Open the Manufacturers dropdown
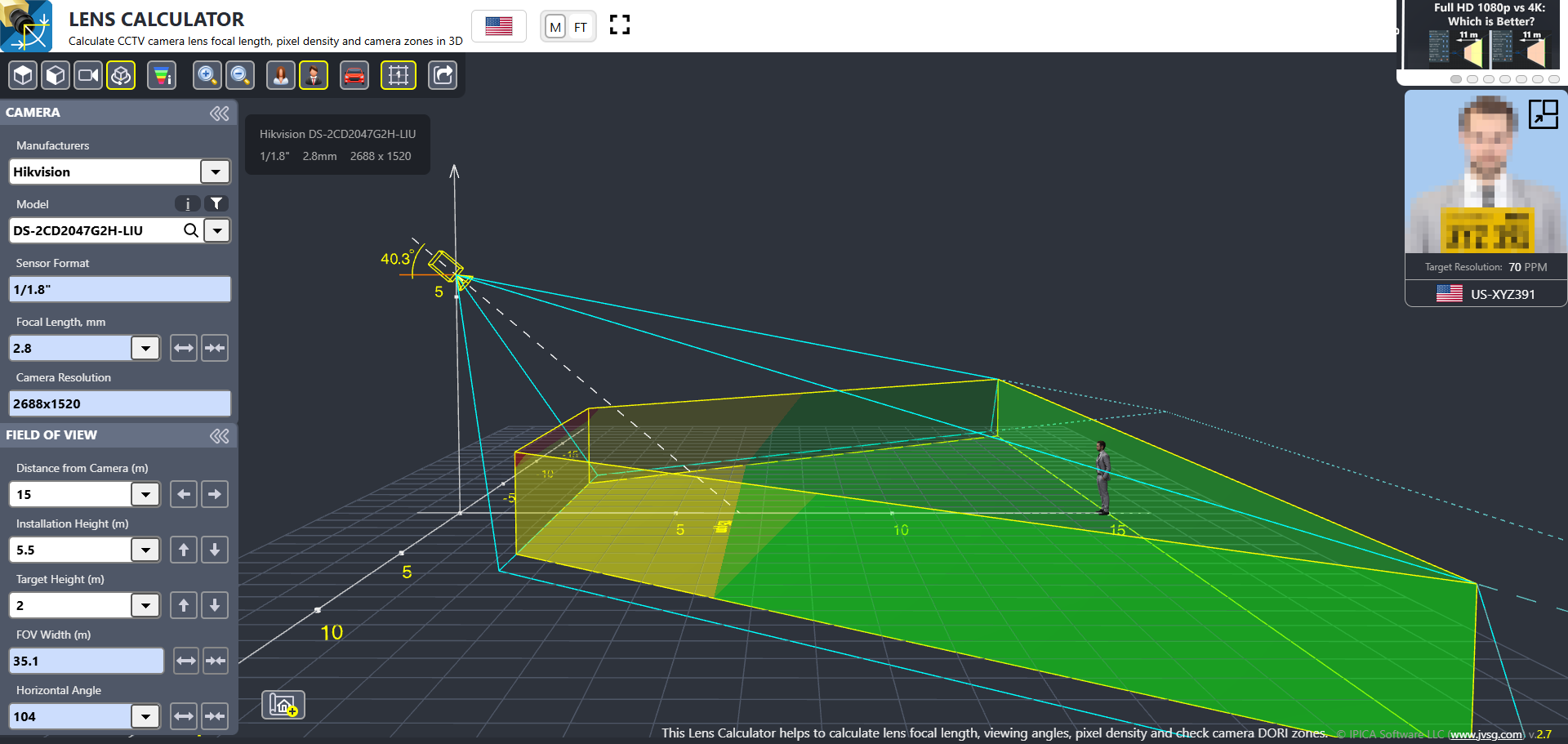The image size is (1568, 744). [x=215, y=172]
